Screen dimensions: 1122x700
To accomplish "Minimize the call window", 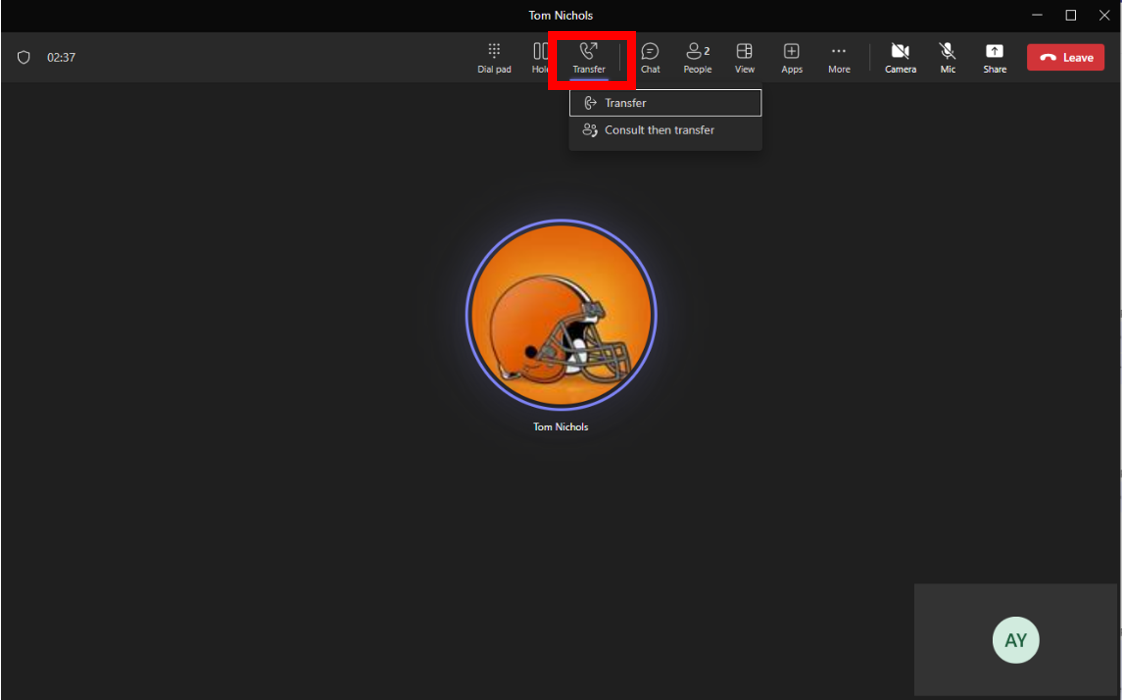I will click(x=1037, y=15).
